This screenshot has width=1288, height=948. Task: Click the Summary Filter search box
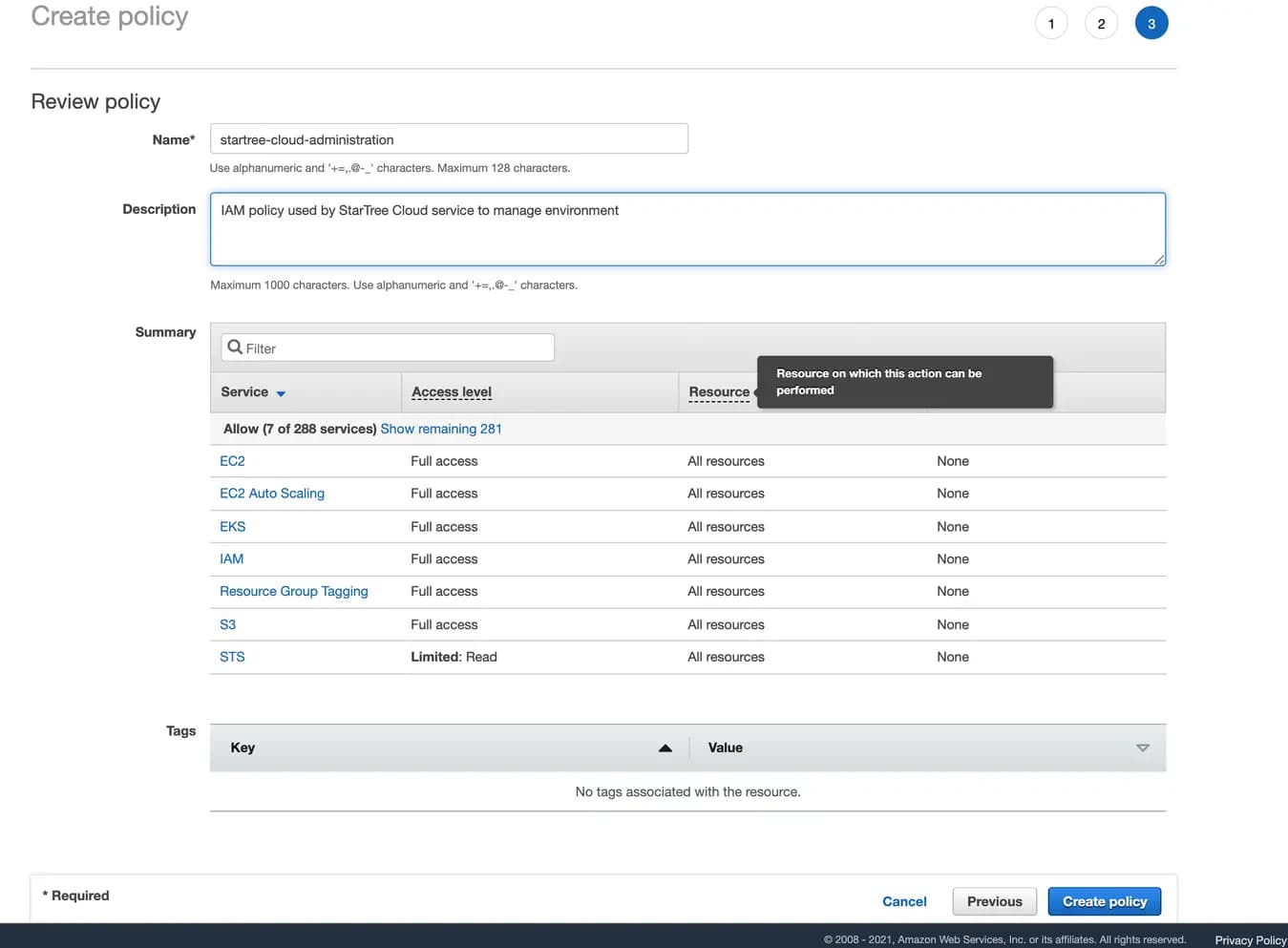tap(388, 348)
